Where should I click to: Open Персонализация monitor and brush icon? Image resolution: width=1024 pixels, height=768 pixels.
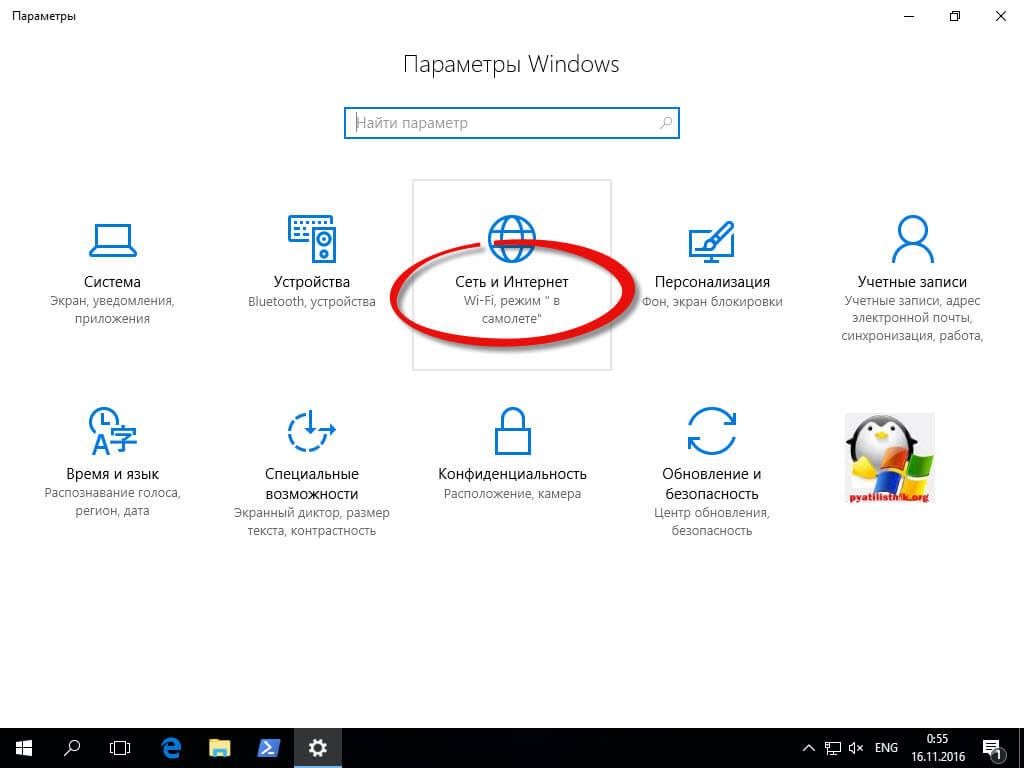coord(711,241)
